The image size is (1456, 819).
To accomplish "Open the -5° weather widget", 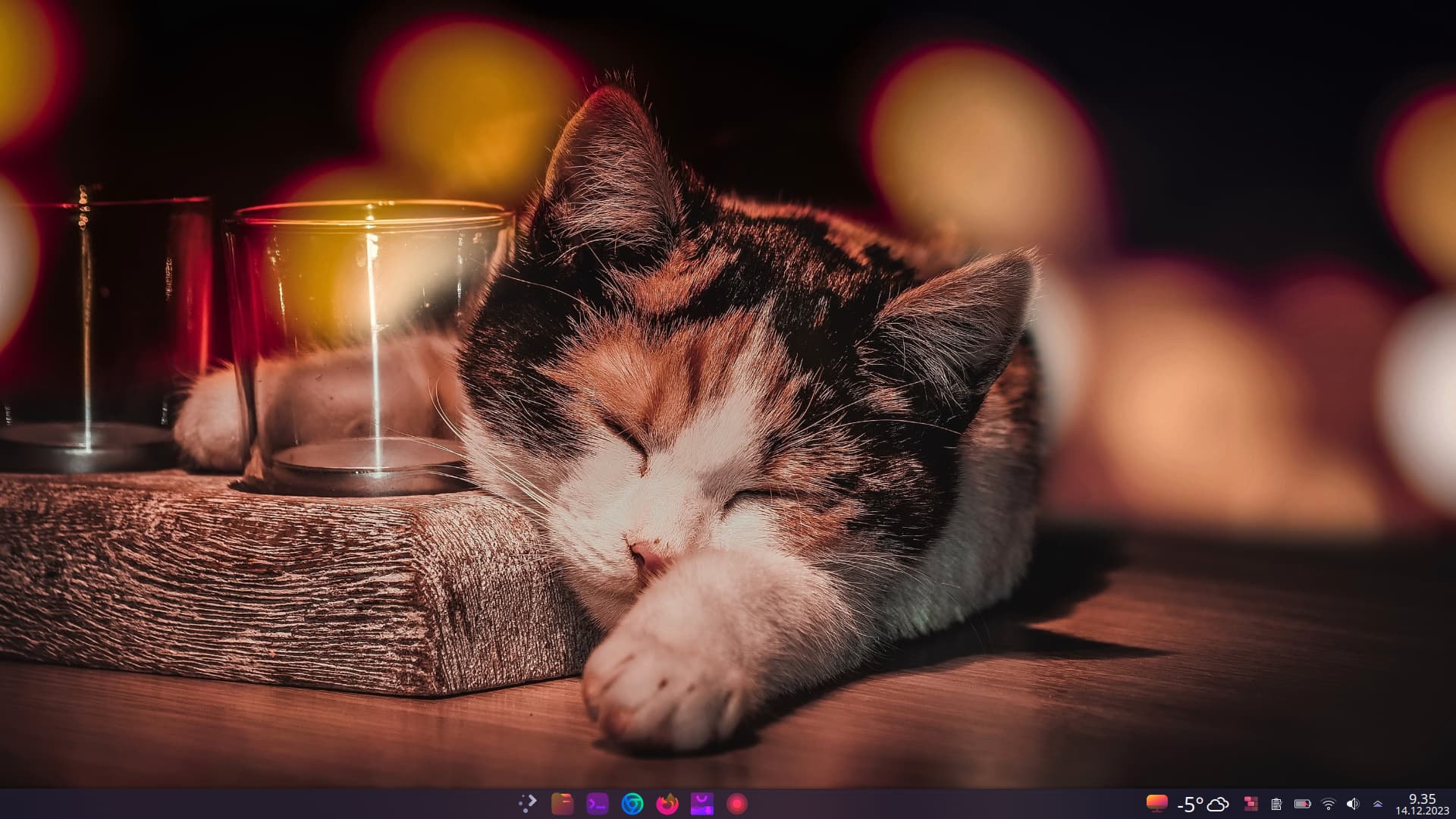I will 1203,804.
